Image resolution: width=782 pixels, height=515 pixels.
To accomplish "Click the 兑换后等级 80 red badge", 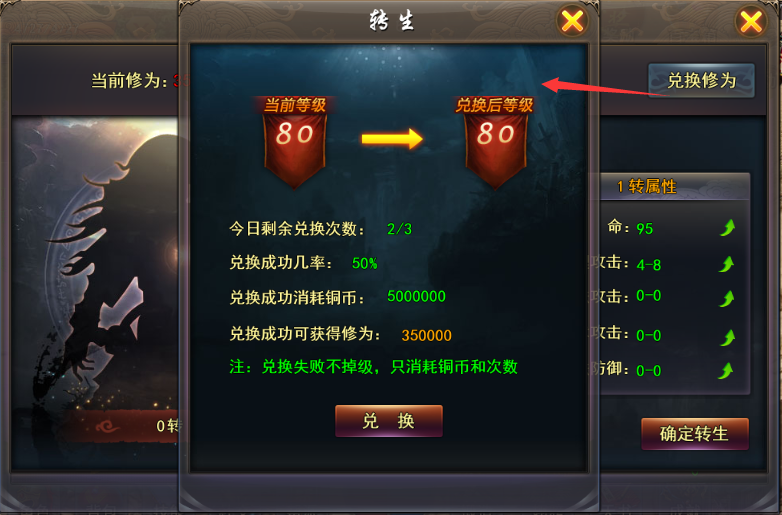I will (x=495, y=142).
